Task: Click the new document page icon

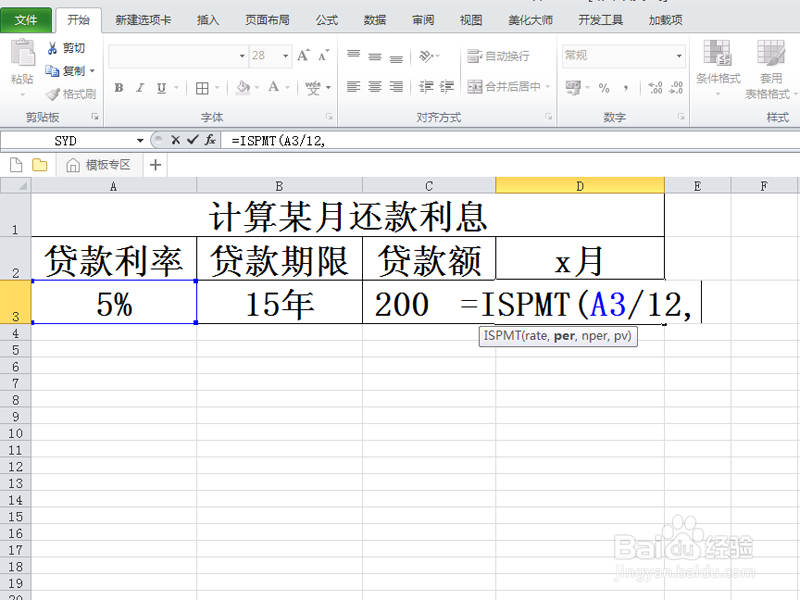Action: click(x=16, y=165)
